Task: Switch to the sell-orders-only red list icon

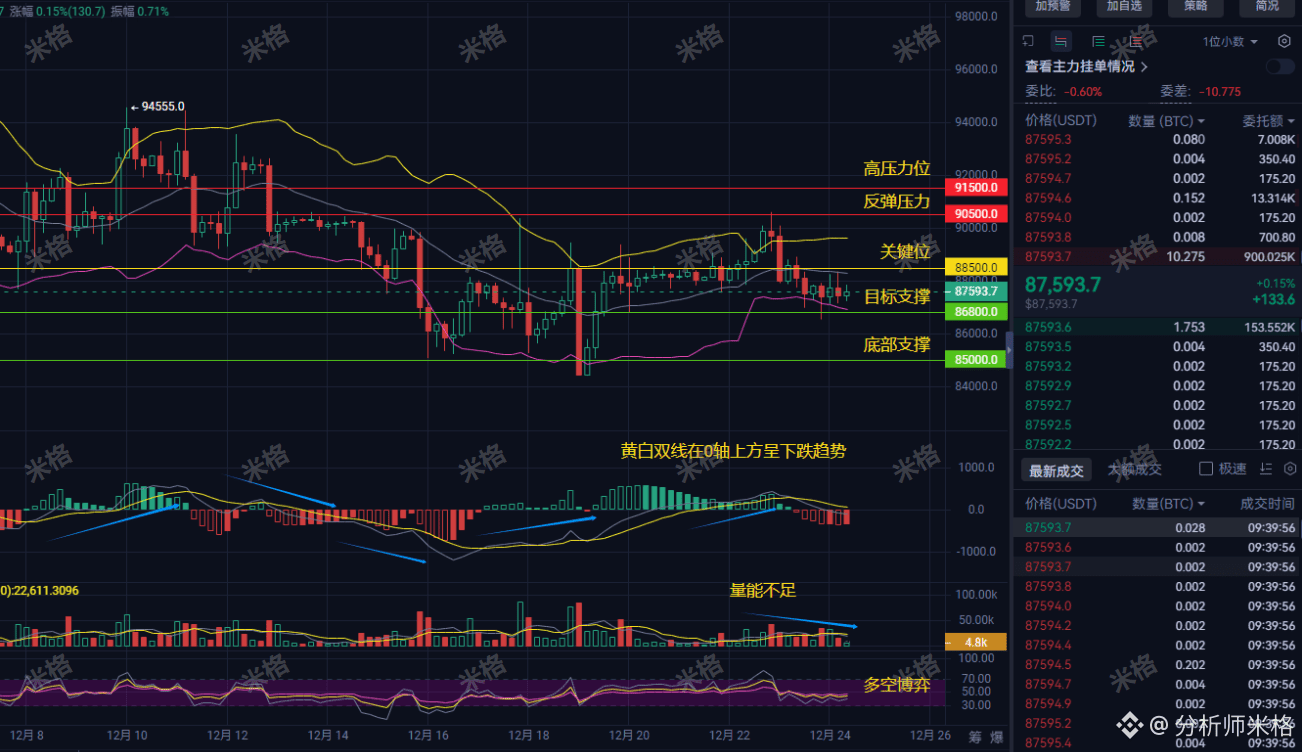Action: 1135,41
